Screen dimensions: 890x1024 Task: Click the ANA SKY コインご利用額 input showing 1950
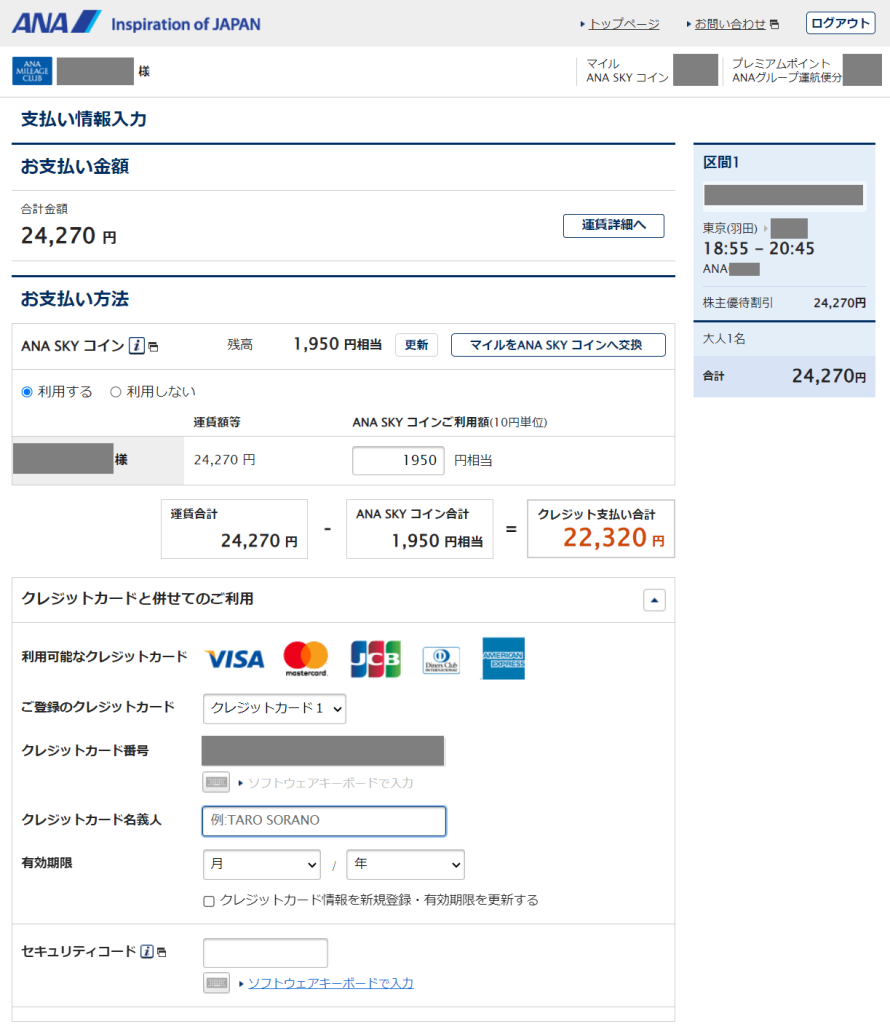(x=398, y=460)
